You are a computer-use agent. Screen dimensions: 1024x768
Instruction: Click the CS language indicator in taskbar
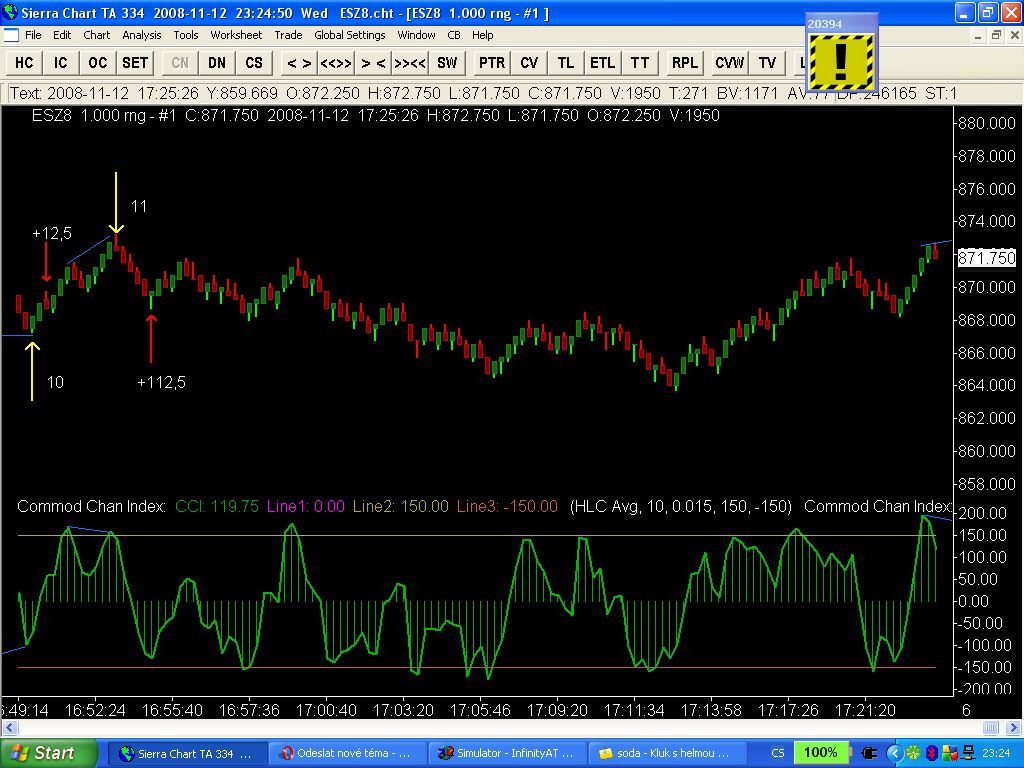777,753
